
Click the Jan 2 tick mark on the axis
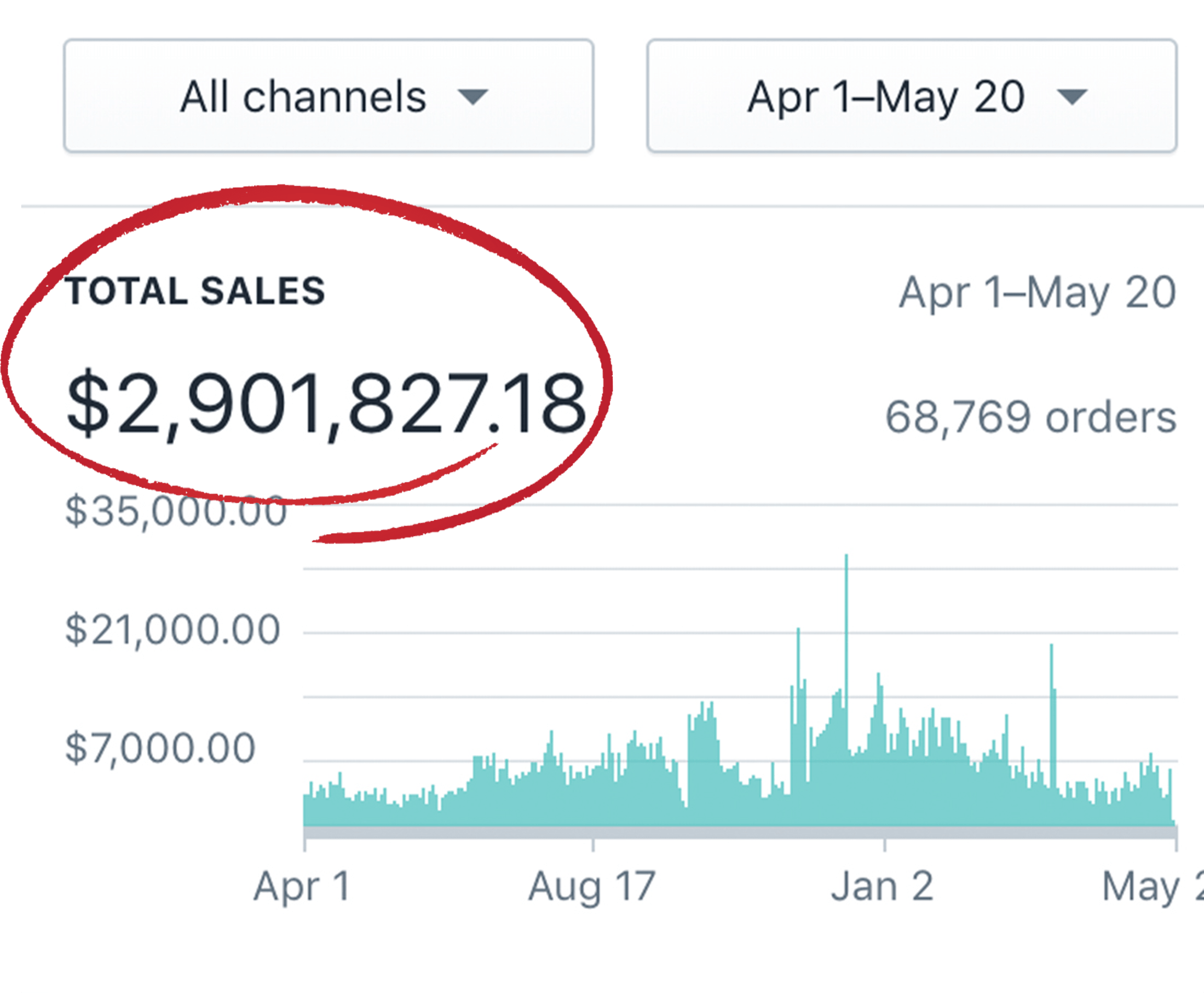(x=884, y=845)
